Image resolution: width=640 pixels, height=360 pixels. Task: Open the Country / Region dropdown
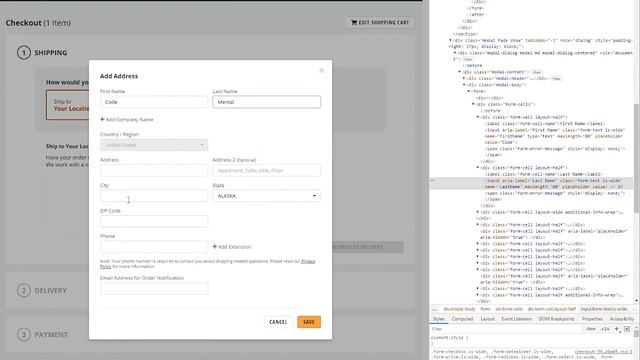coord(154,145)
